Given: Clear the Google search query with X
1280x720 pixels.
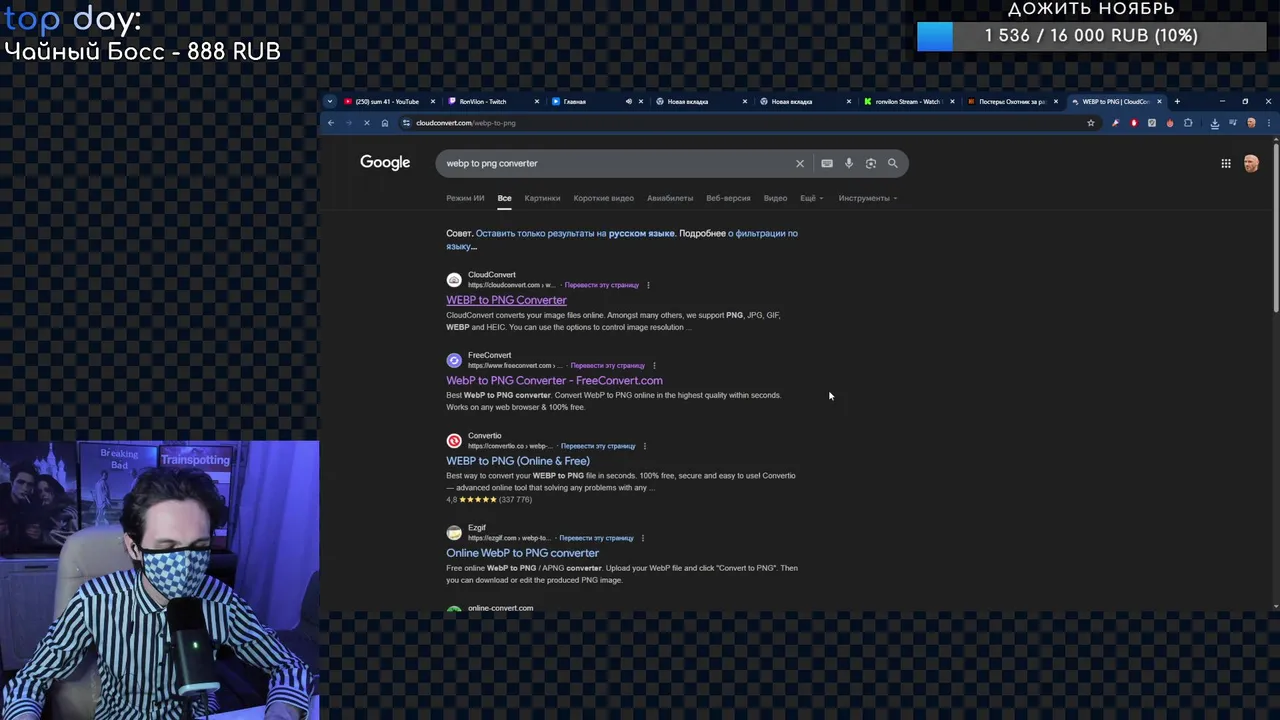Looking at the screenshot, I should pyautogui.click(x=800, y=163).
